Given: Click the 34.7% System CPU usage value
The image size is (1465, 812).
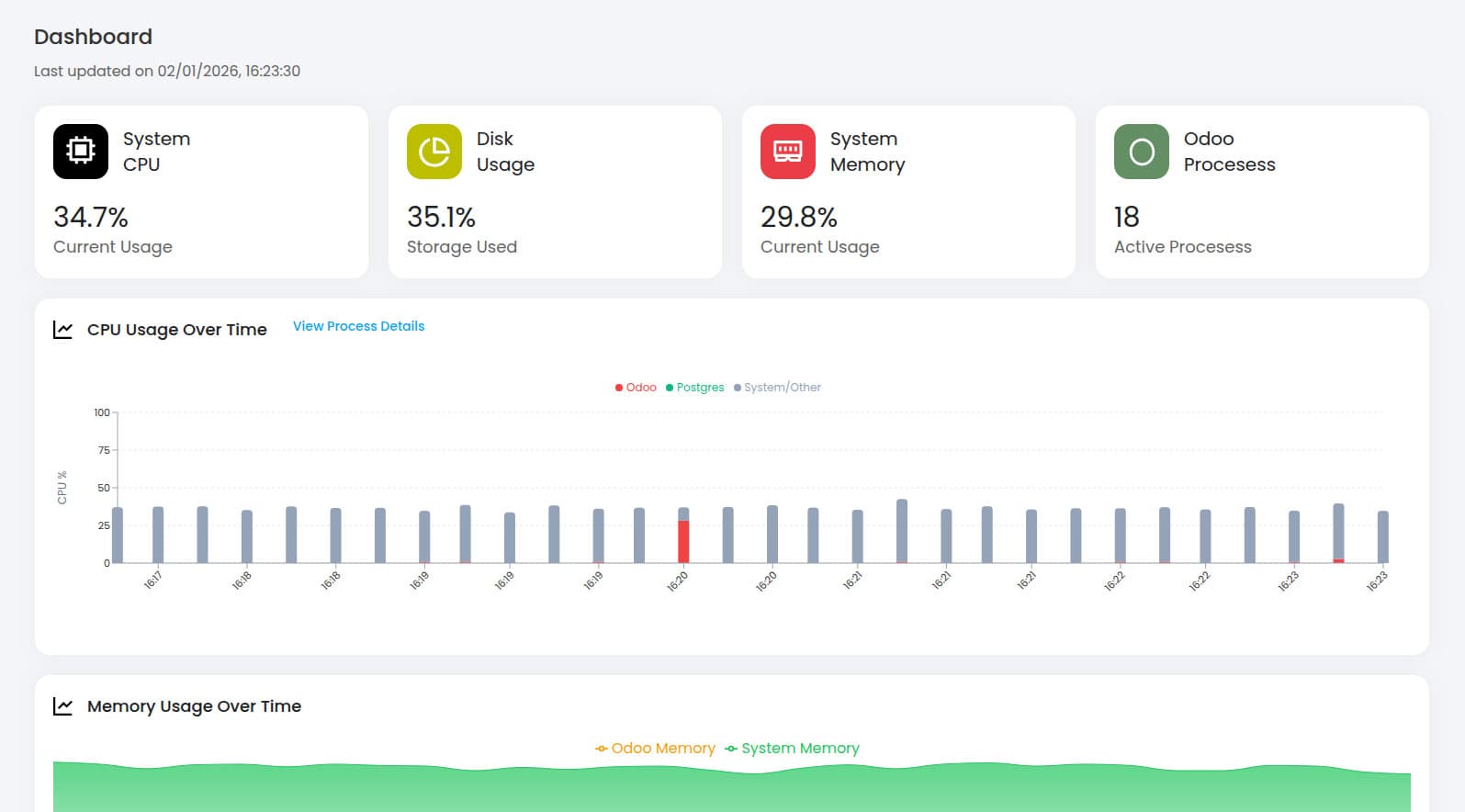Looking at the screenshot, I should [91, 218].
